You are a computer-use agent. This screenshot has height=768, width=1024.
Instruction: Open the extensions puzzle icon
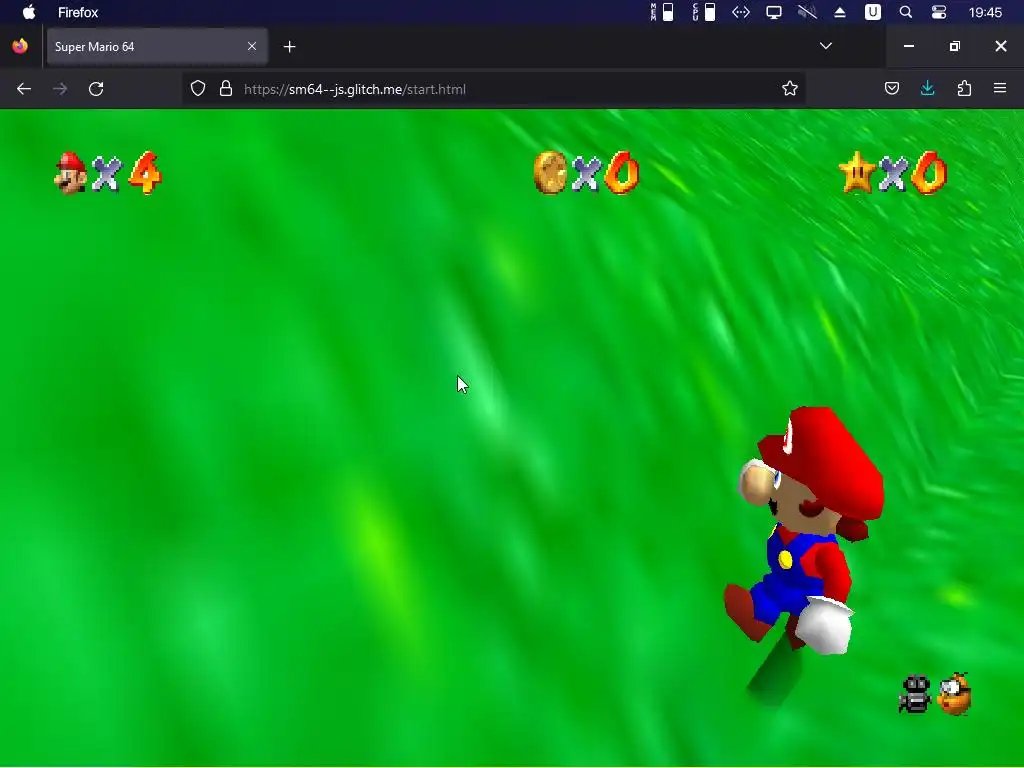click(964, 88)
